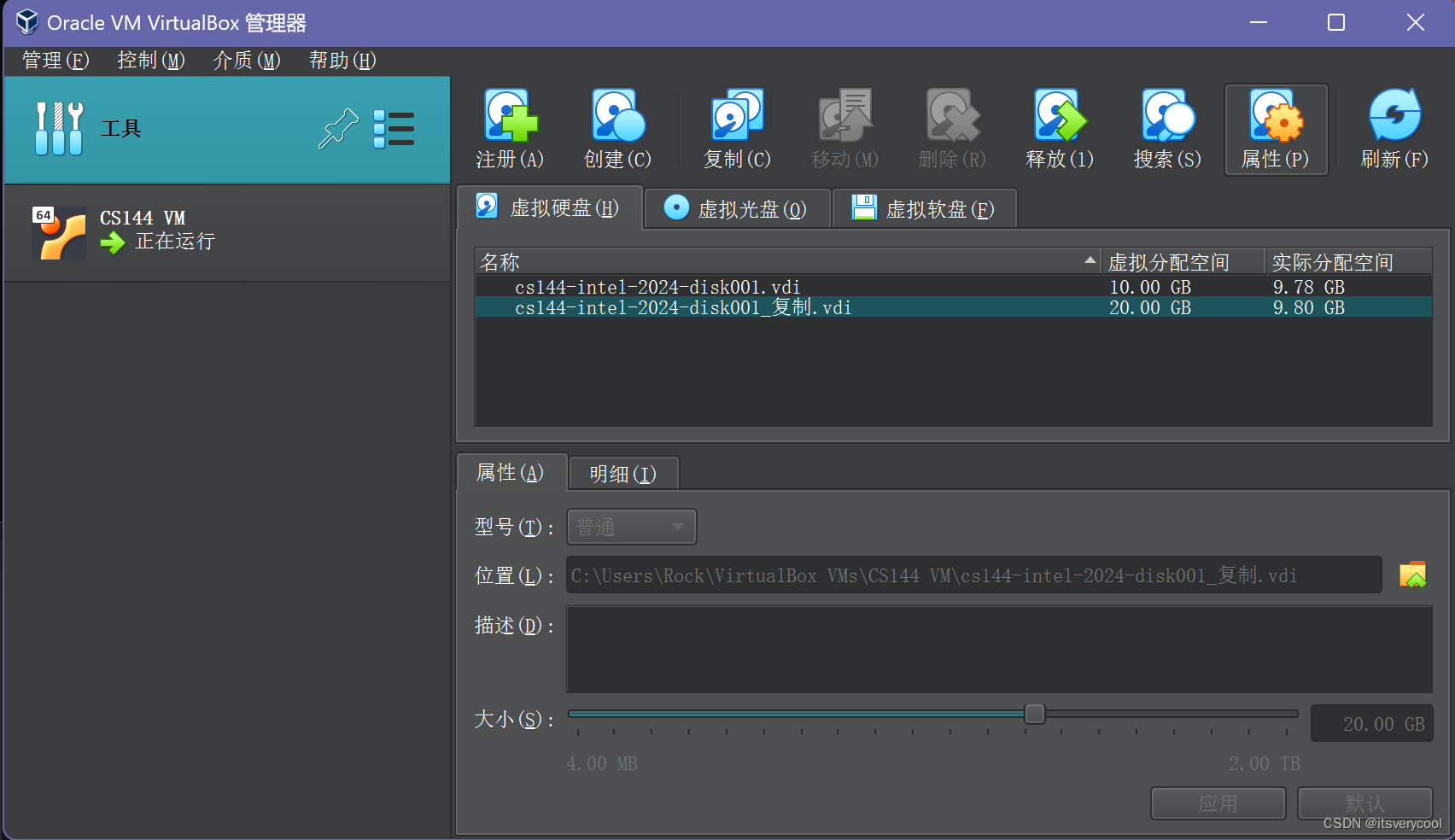Image resolution: width=1455 pixels, height=840 pixels.
Task: Click the browse location folder icon
Action: tap(1412, 575)
